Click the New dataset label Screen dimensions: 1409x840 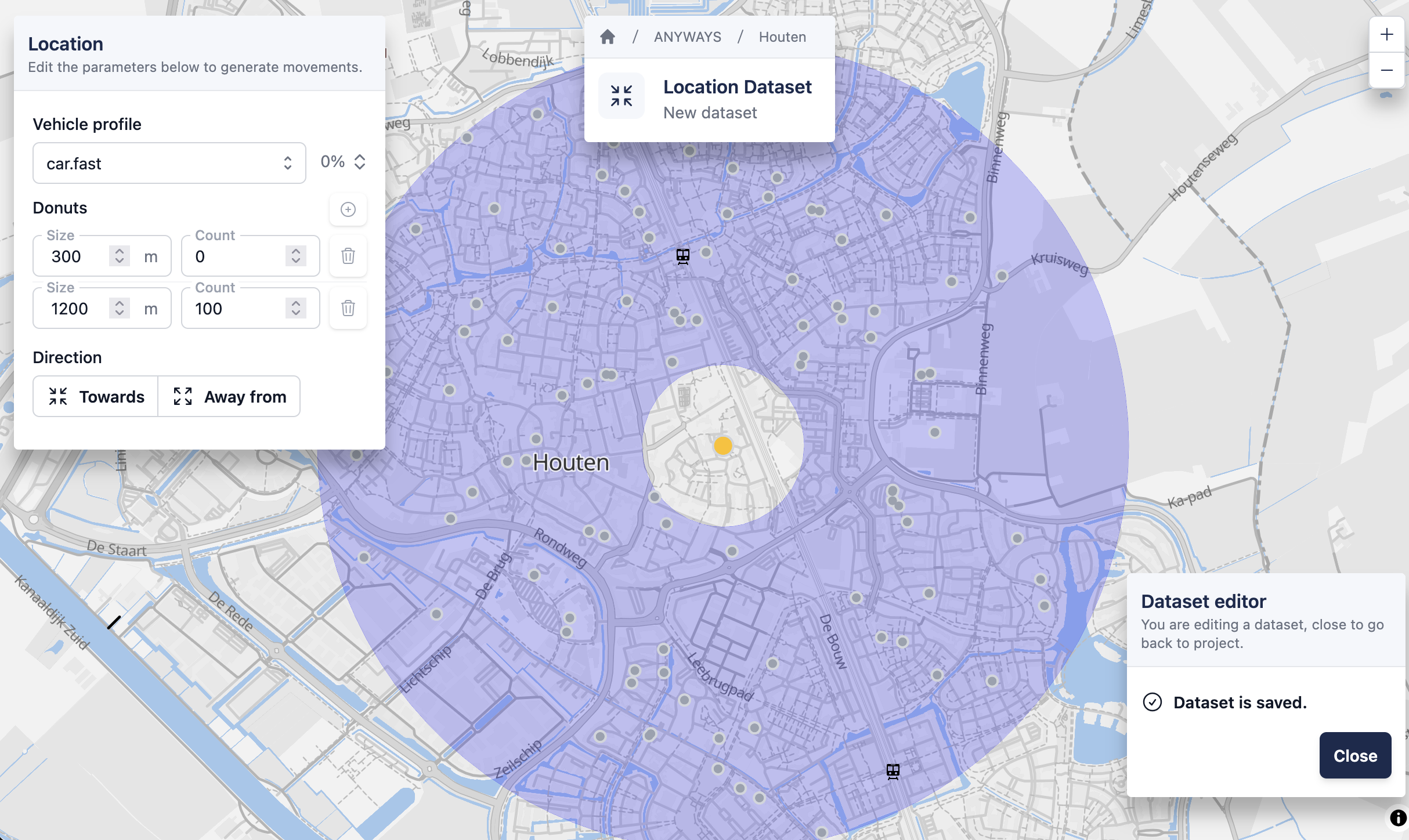pos(710,113)
